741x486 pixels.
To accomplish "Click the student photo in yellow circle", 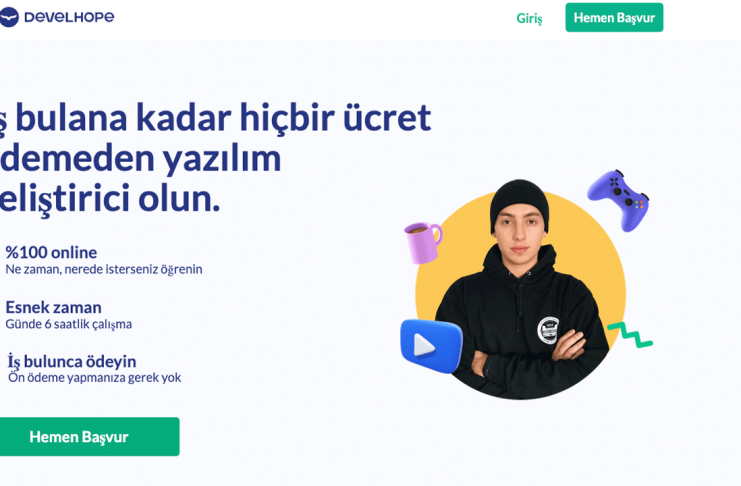I will [520, 291].
